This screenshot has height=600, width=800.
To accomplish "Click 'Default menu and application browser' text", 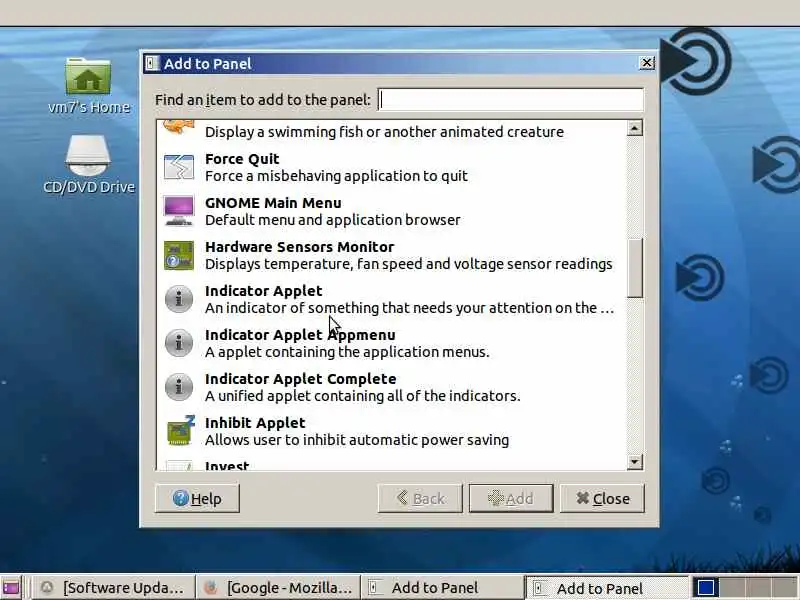I will pos(333,220).
